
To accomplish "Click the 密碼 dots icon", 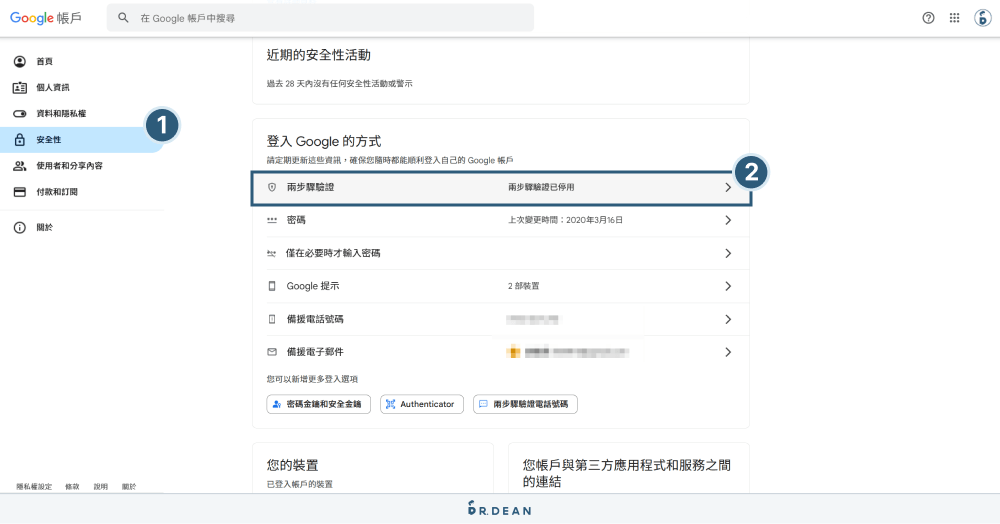I will 272,220.
